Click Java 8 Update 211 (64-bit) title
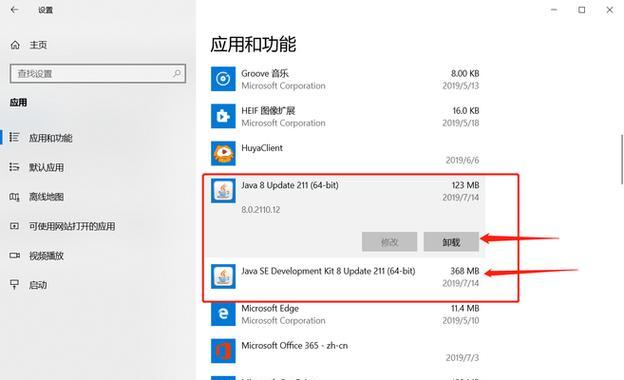Image resolution: width=624 pixels, height=380 pixels. click(x=290, y=185)
